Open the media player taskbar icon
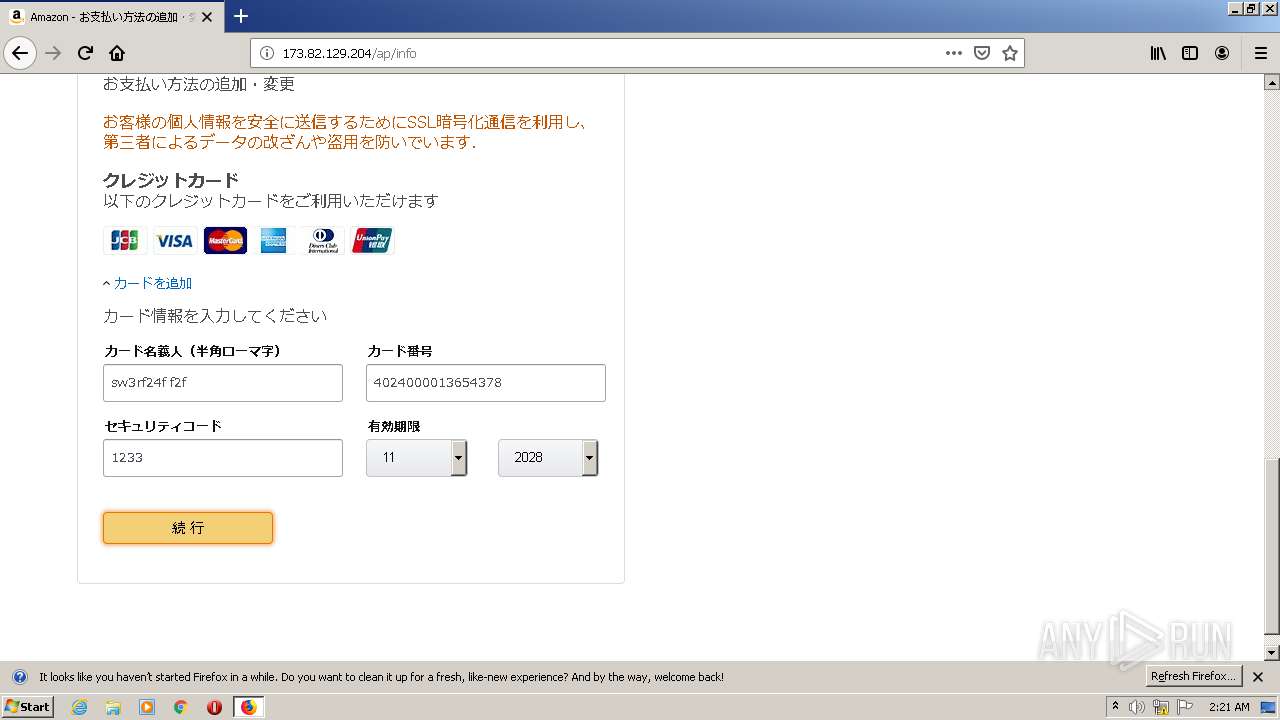 (x=147, y=707)
